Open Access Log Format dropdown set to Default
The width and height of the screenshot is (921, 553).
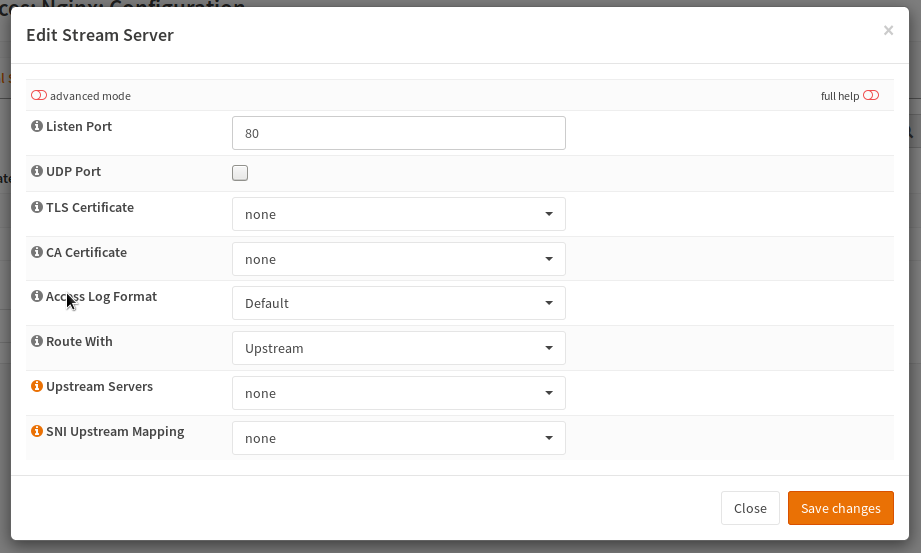398,303
